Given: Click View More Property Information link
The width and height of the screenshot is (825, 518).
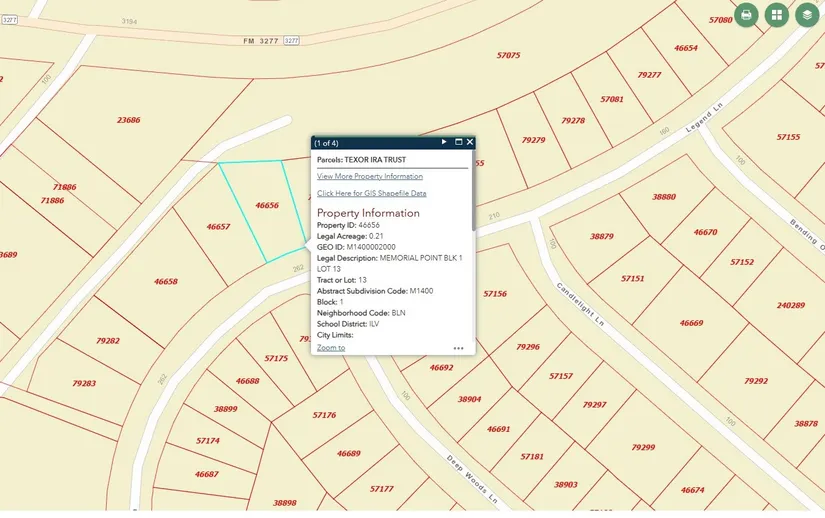Looking at the screenshot, I should [369, 176].
